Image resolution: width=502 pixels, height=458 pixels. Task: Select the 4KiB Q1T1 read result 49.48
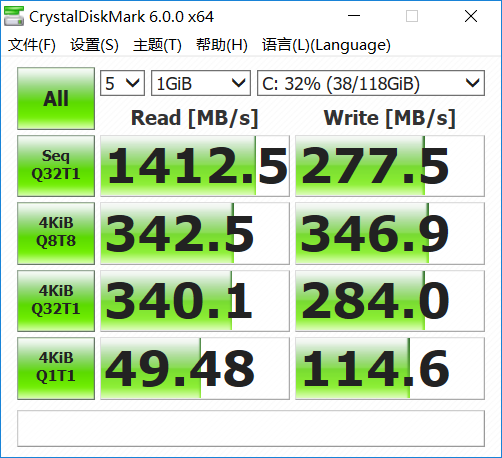click(195, 368)
